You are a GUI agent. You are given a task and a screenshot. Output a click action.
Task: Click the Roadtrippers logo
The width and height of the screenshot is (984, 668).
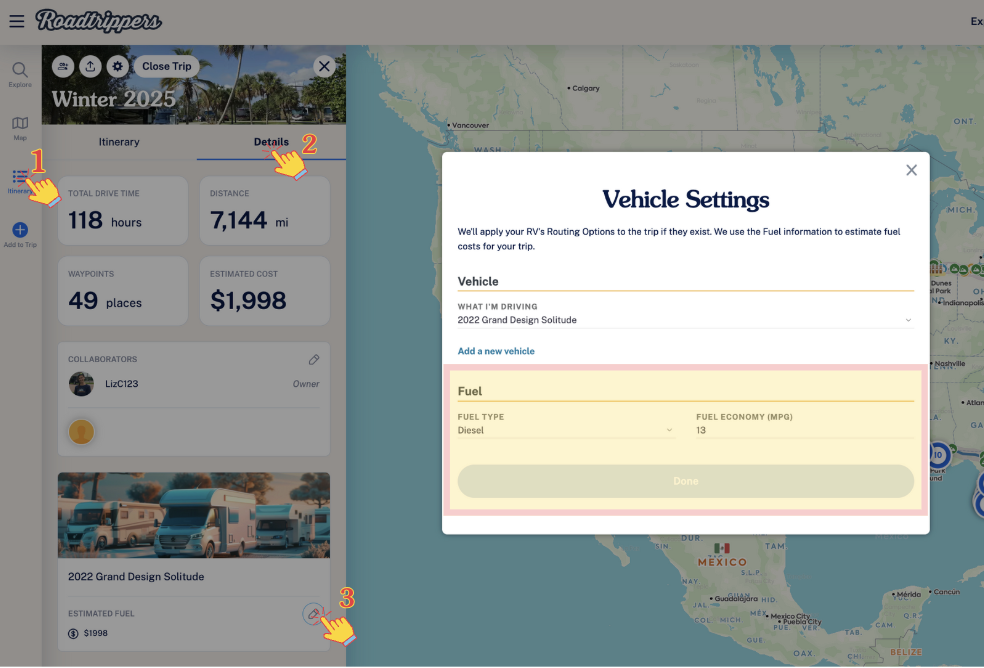99,21
